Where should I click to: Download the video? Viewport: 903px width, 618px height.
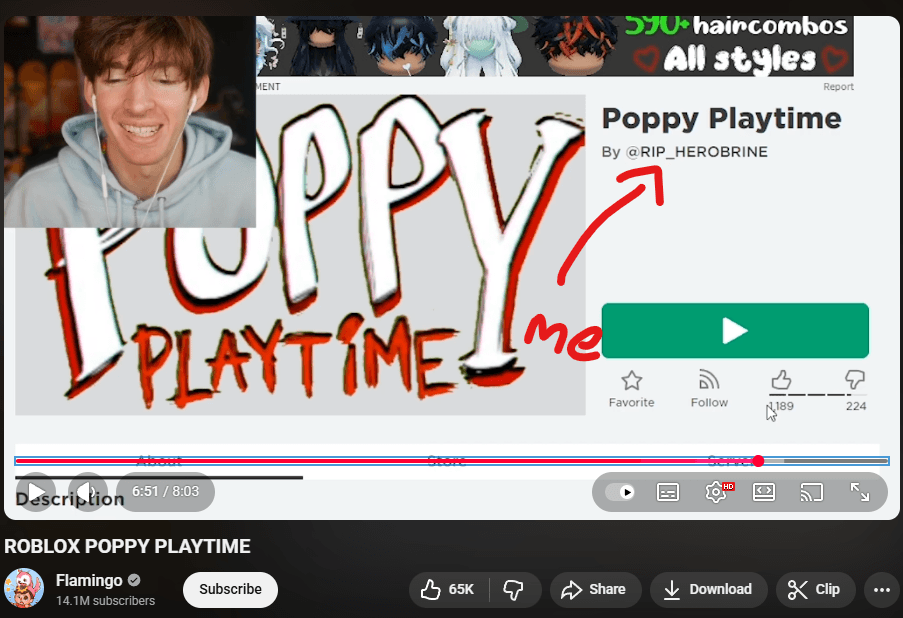pyautogui.click(x=709, y=589)
